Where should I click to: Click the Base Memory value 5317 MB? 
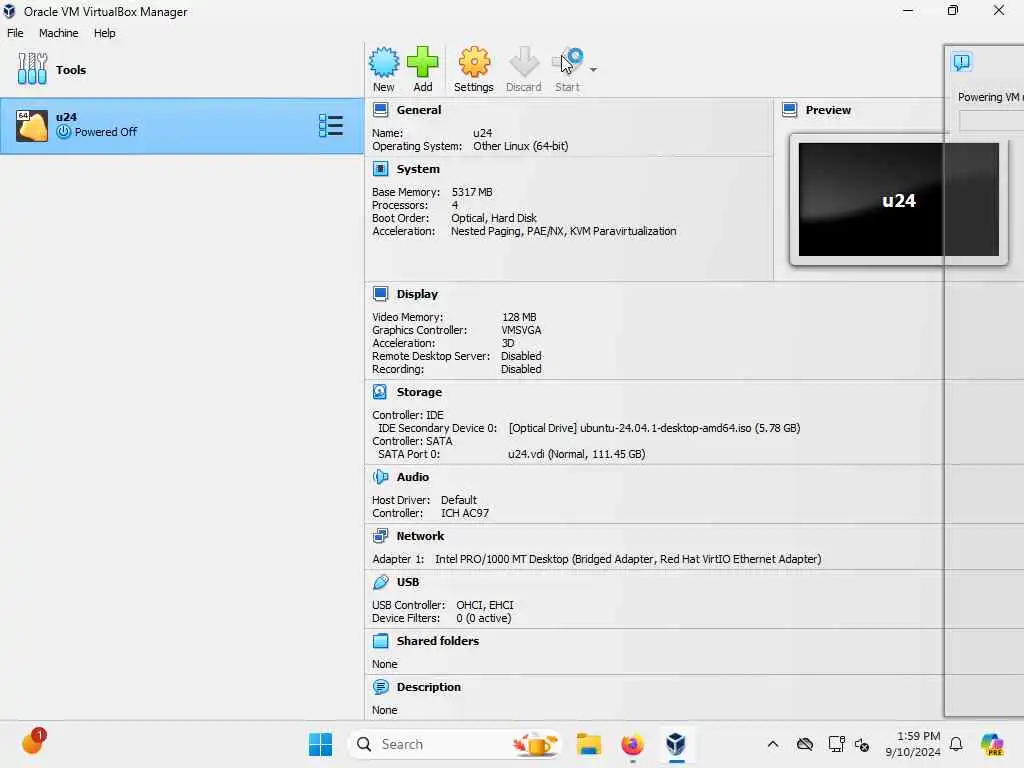[x=472, y=192]
